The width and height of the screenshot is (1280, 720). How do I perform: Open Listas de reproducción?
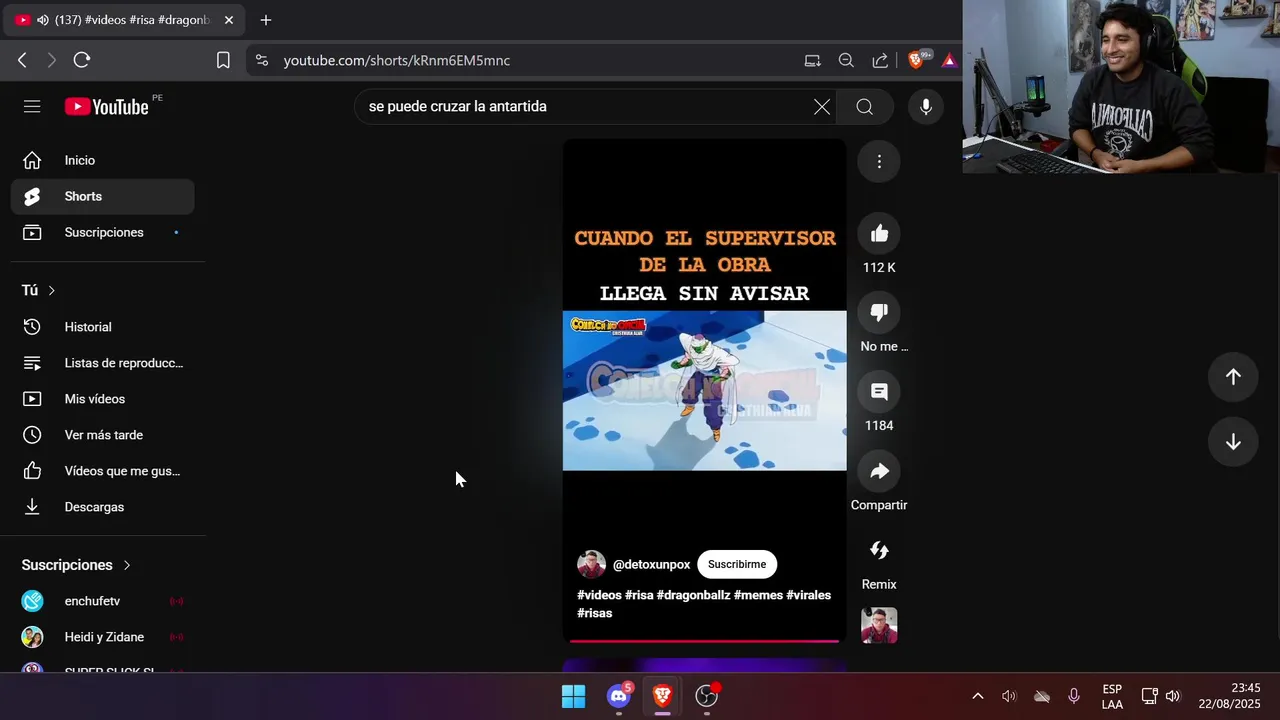(x=103, y=363)
